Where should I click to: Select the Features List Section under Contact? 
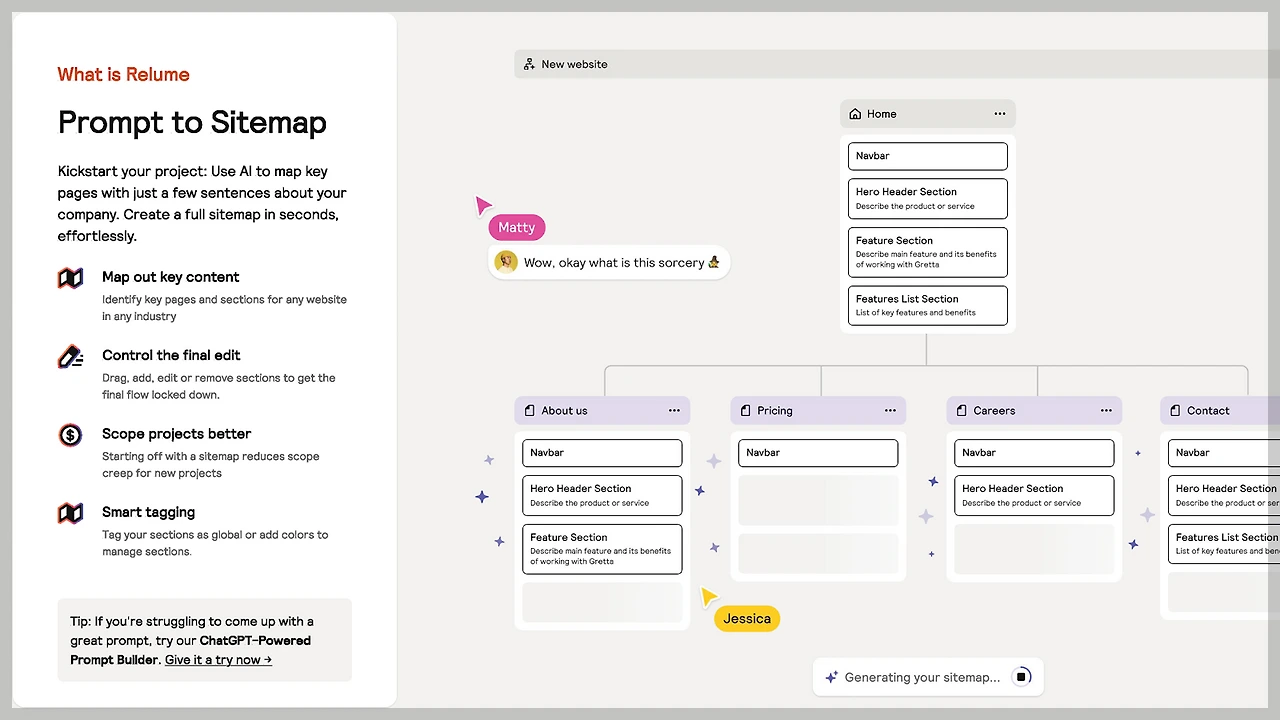click(x=1224, y=543)
